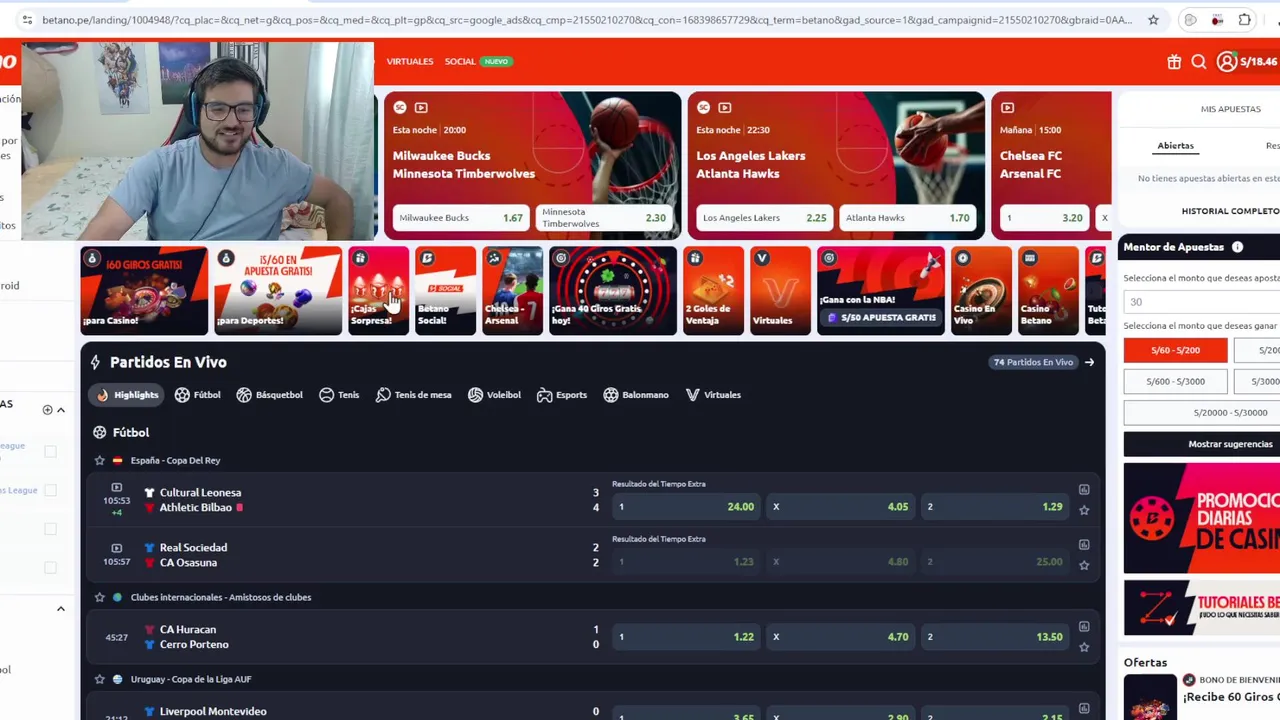
Task: Collapse the lower left sidebar chevron
Action: (x=60, y=609)
